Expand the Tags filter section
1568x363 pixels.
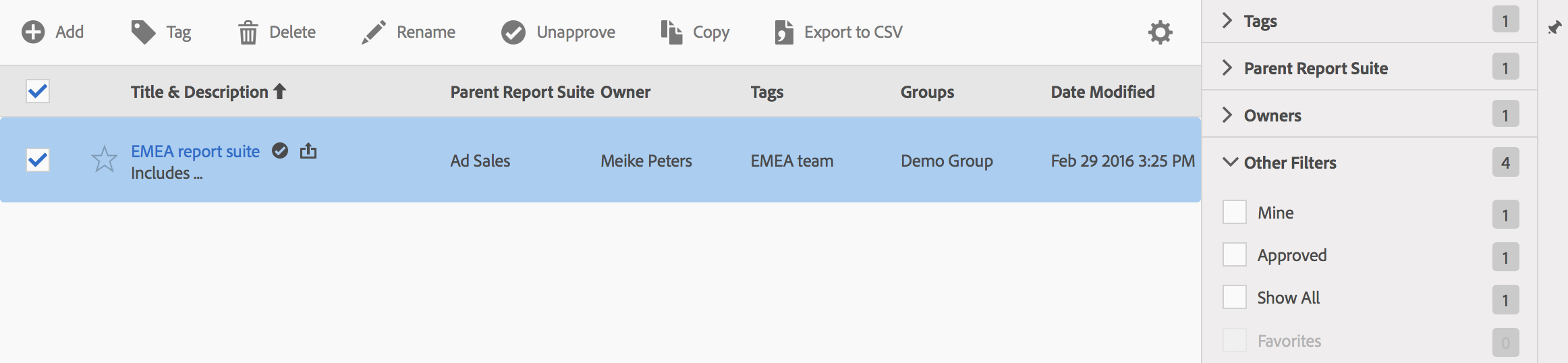point(1227,21)
